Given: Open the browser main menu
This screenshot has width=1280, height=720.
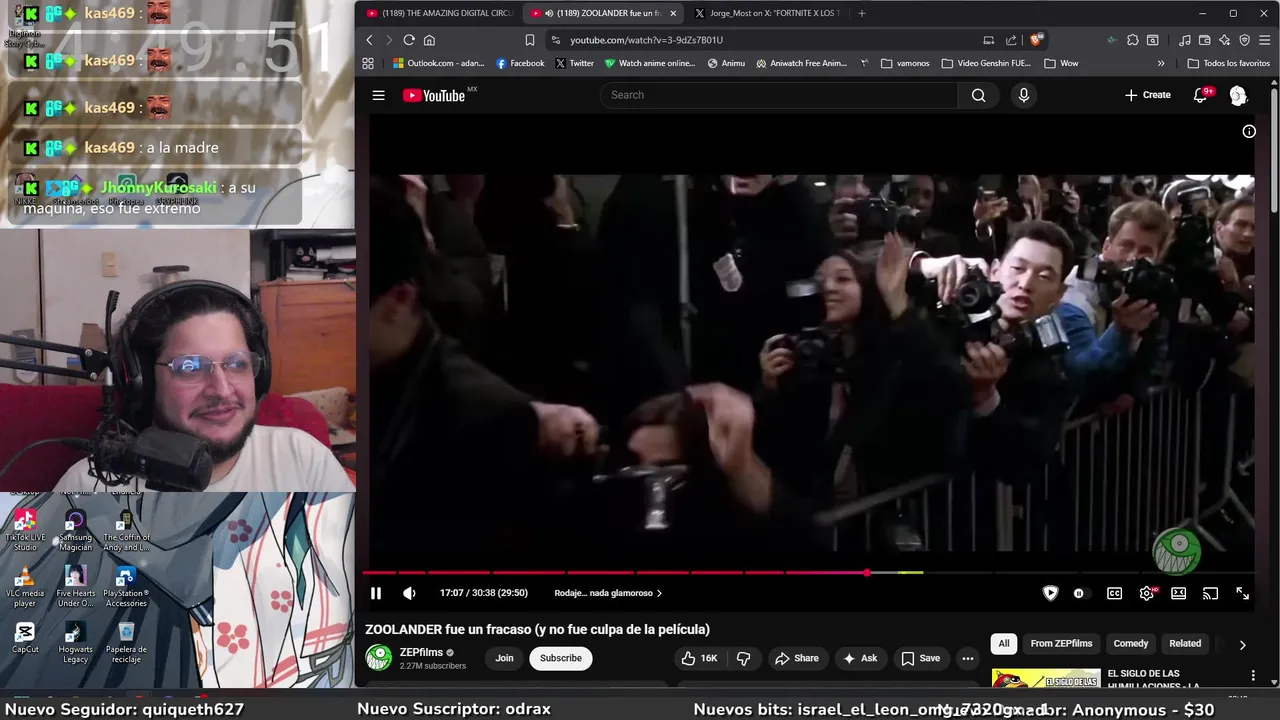Looking at the screenshot, I should click(x=1264, y=40).
